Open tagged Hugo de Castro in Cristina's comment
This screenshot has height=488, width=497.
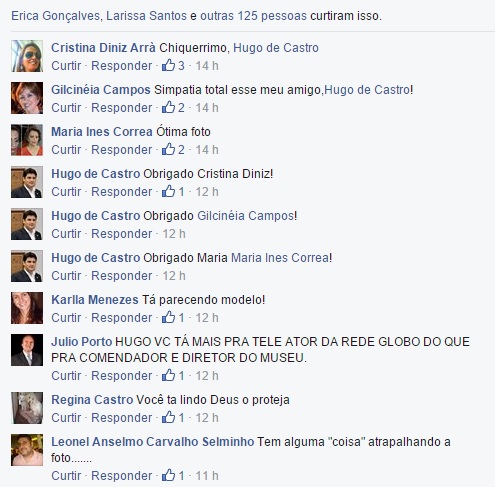[x=276, y=48]
